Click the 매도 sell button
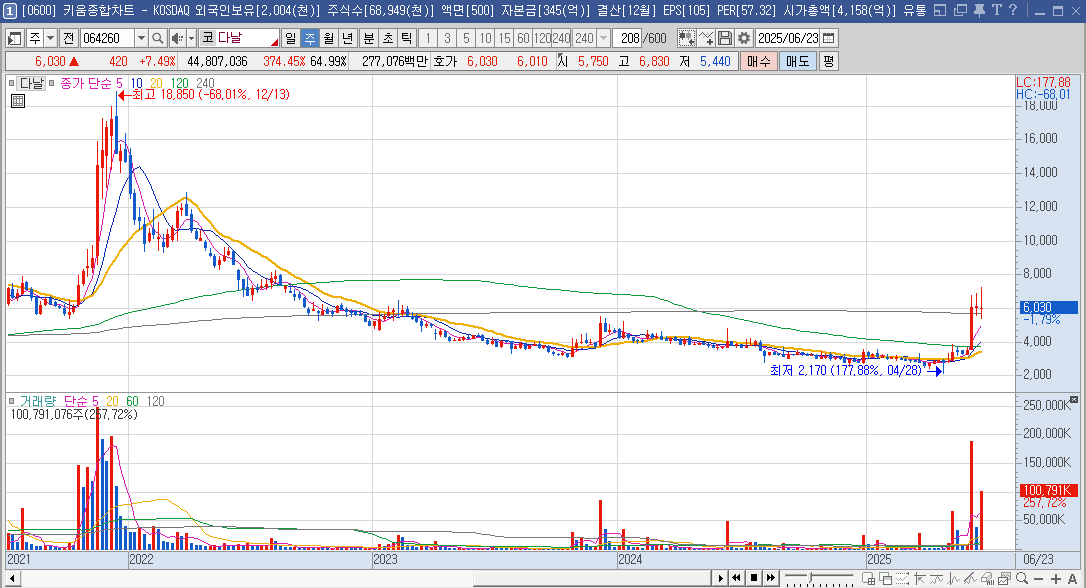Image resolution: width=1086 pixels, height=588 pixels. point(797,61)
